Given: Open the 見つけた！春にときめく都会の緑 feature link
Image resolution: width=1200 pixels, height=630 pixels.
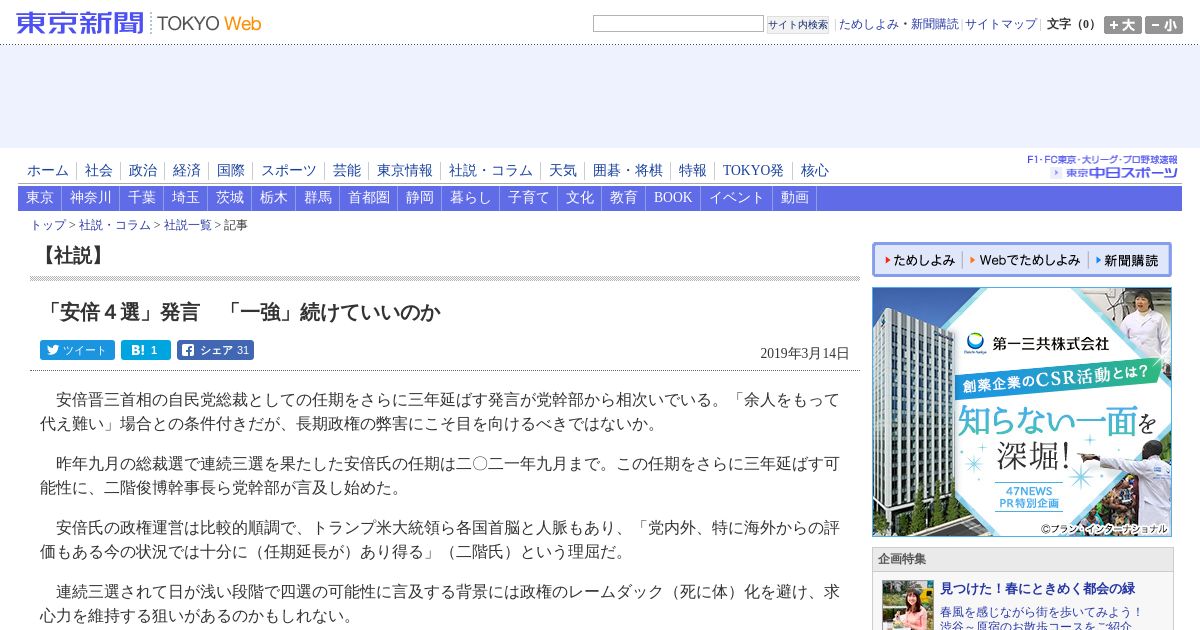Looking at the screenshot, I should pyautogui.click(x=1037, y=588).
